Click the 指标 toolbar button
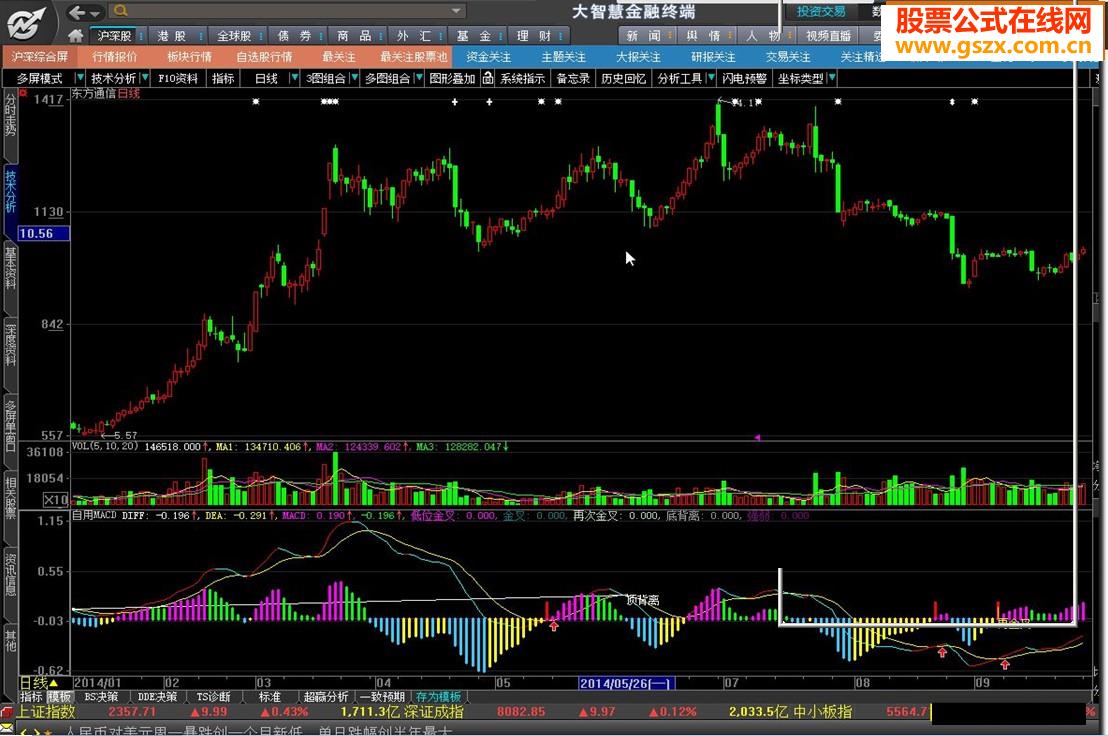This screenshot has width=1108, height=736. pos(223,78)
